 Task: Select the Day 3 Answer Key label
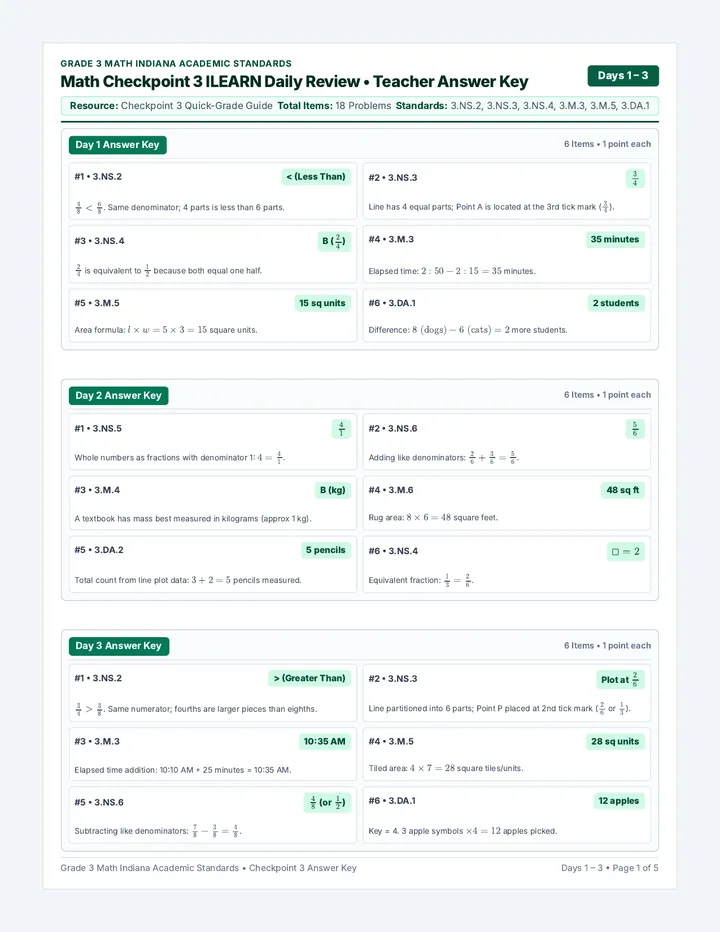(x=119, y=646)
